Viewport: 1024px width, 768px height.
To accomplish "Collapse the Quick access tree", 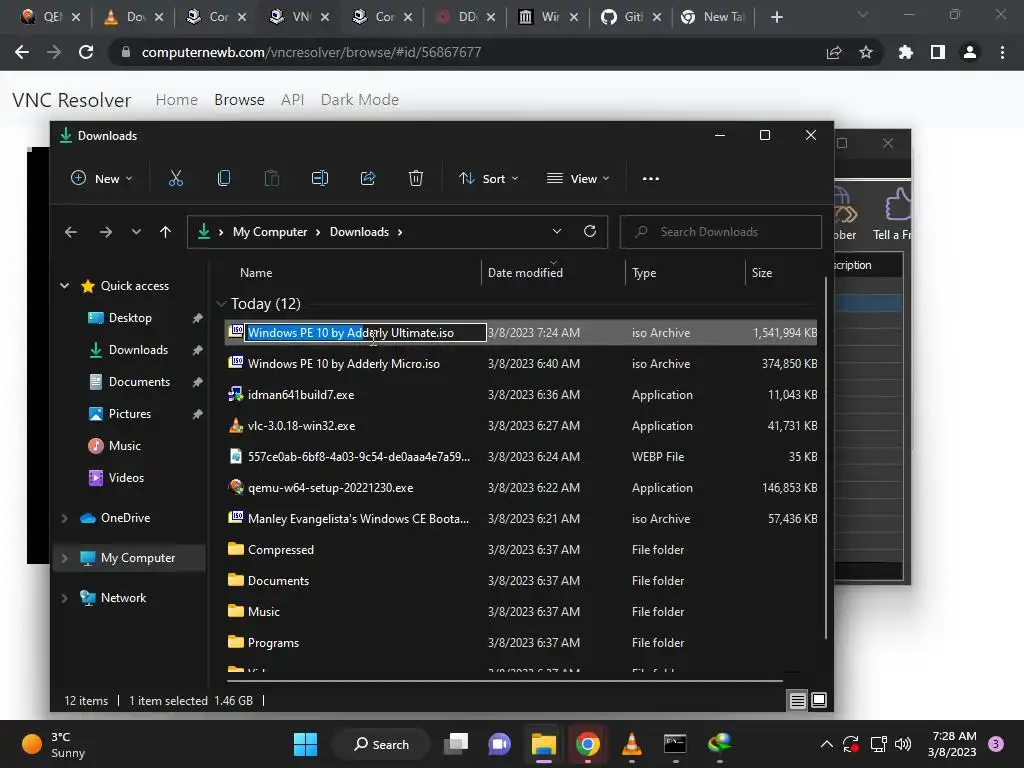I will pyautogui.click(x=65, y=285).
